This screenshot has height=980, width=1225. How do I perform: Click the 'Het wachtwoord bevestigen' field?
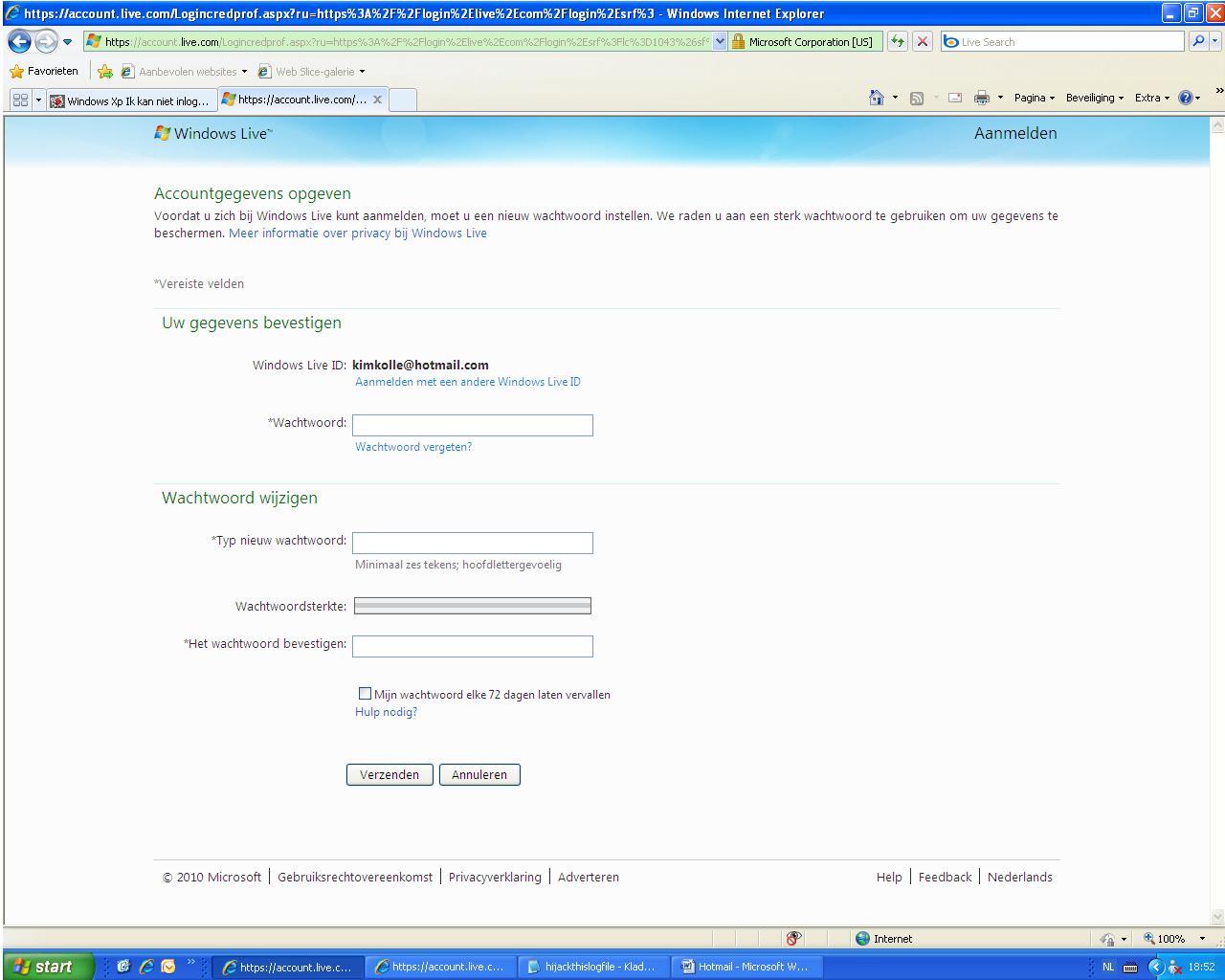pos(473,646)
